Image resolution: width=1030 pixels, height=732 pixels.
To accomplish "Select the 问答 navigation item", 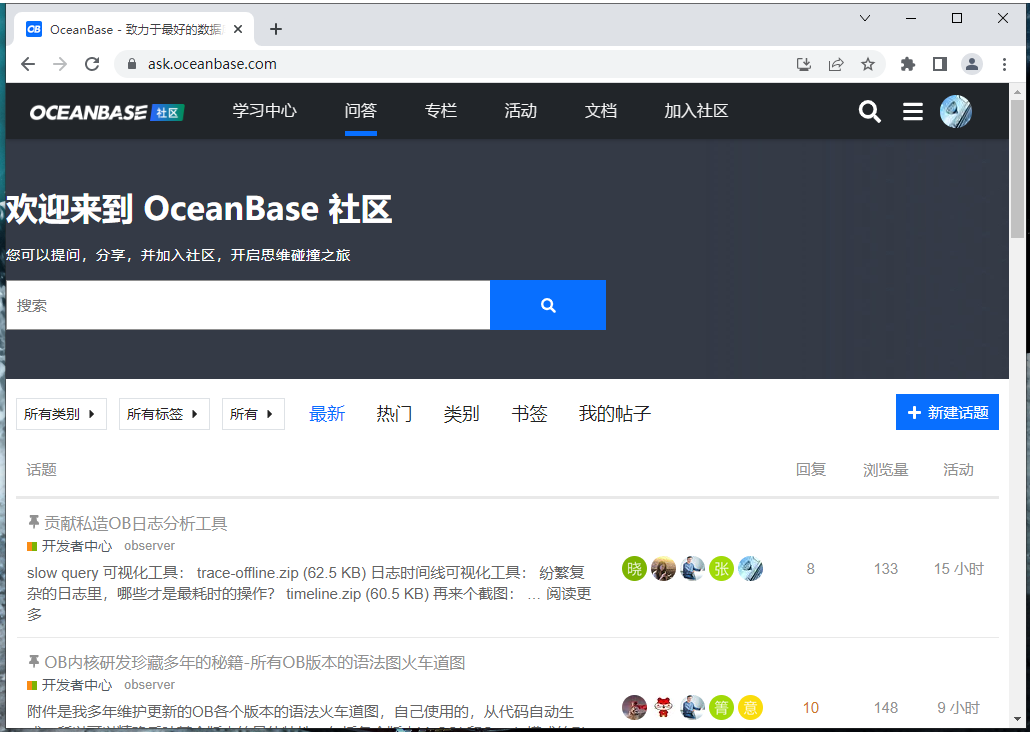I will [x=361, y=110].
